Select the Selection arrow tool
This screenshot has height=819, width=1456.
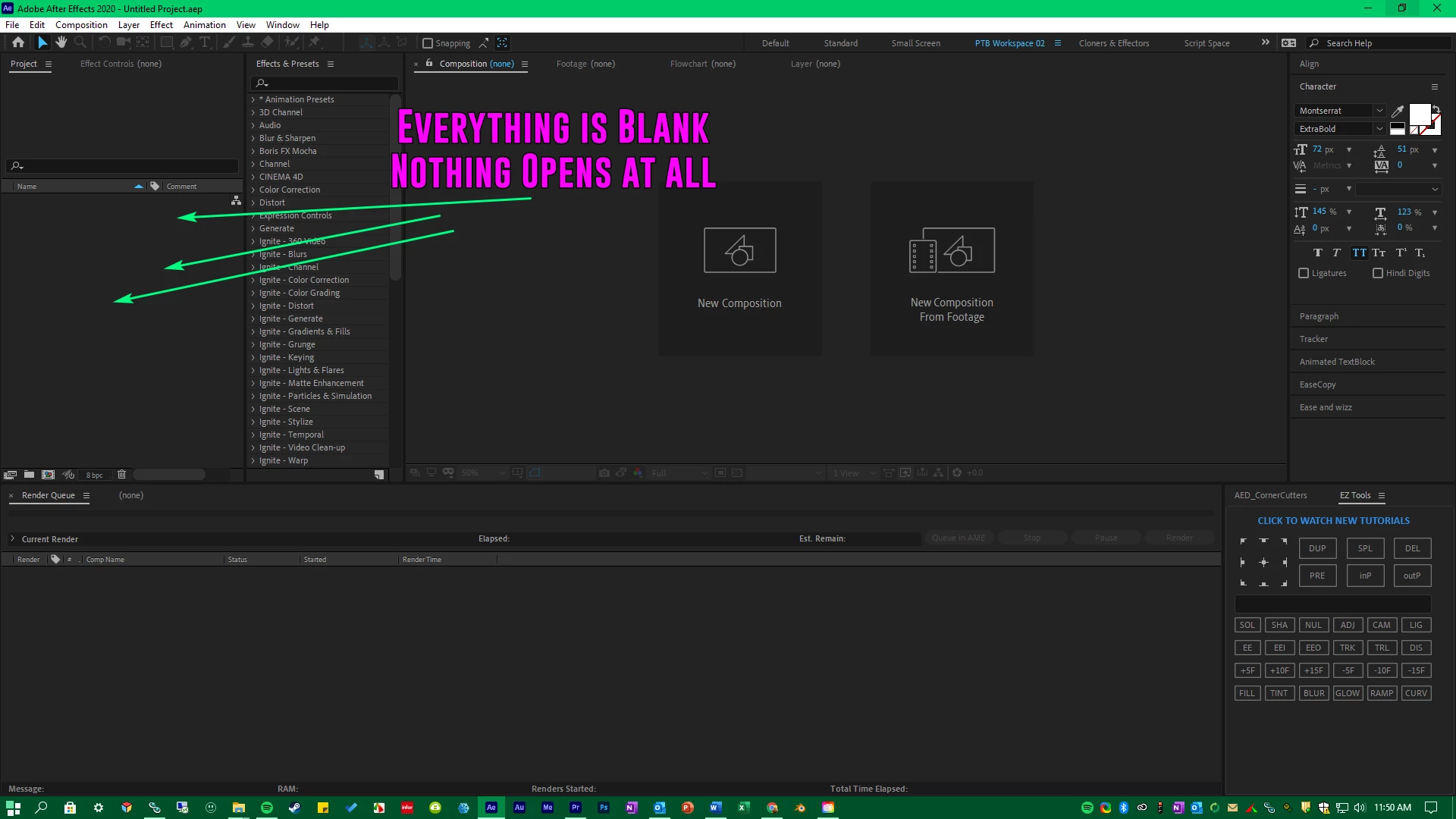click(x=42, y=42)
